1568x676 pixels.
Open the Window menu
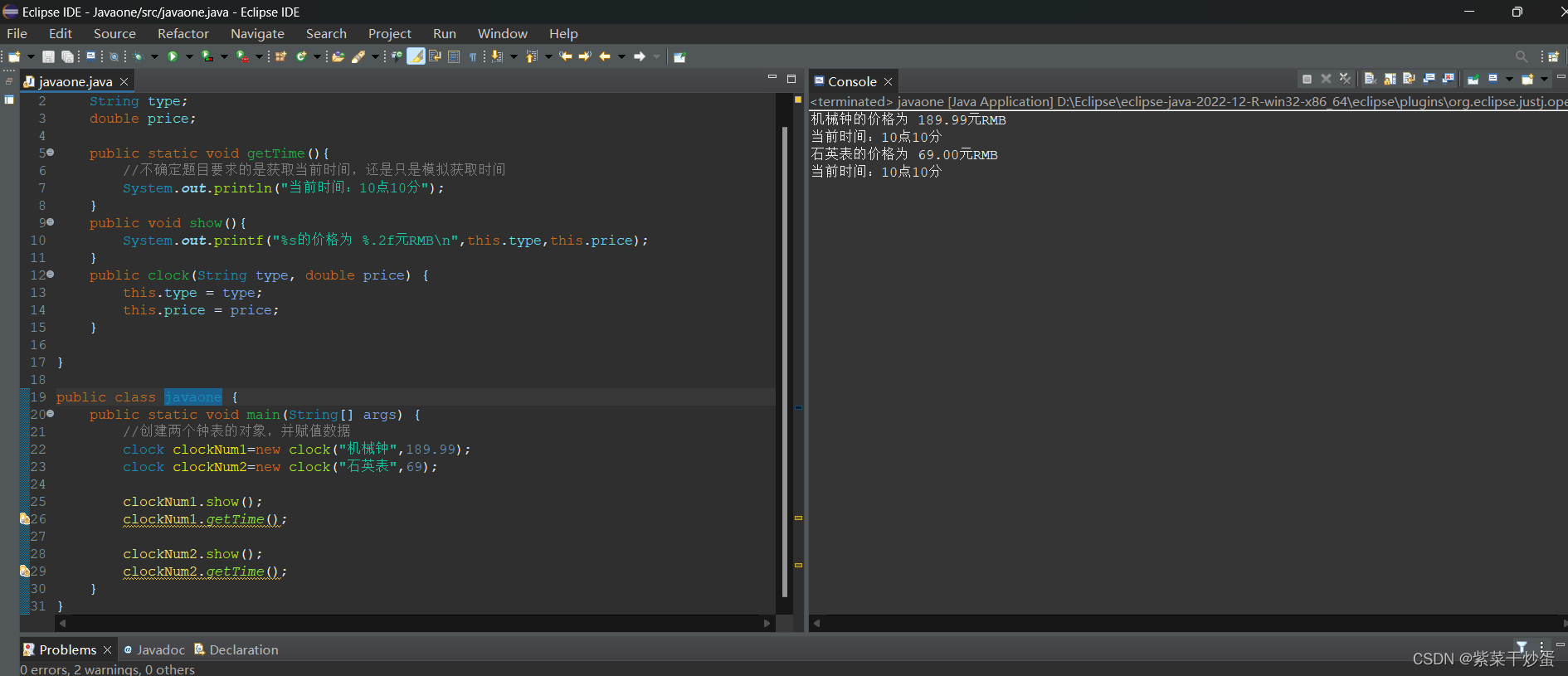502,34
